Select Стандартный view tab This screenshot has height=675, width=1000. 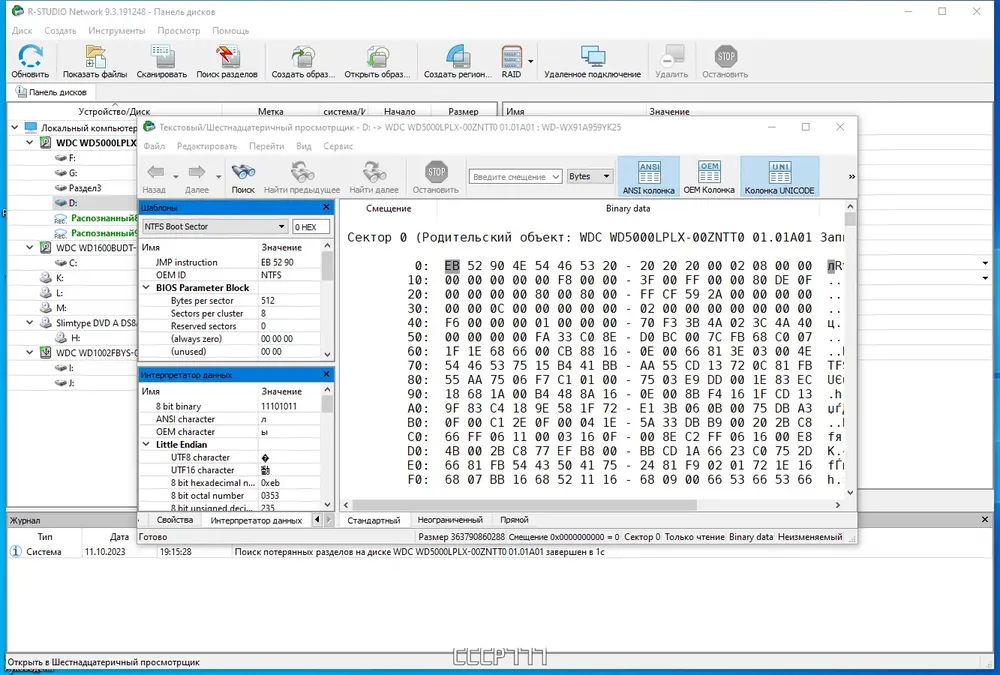[374, 520]
